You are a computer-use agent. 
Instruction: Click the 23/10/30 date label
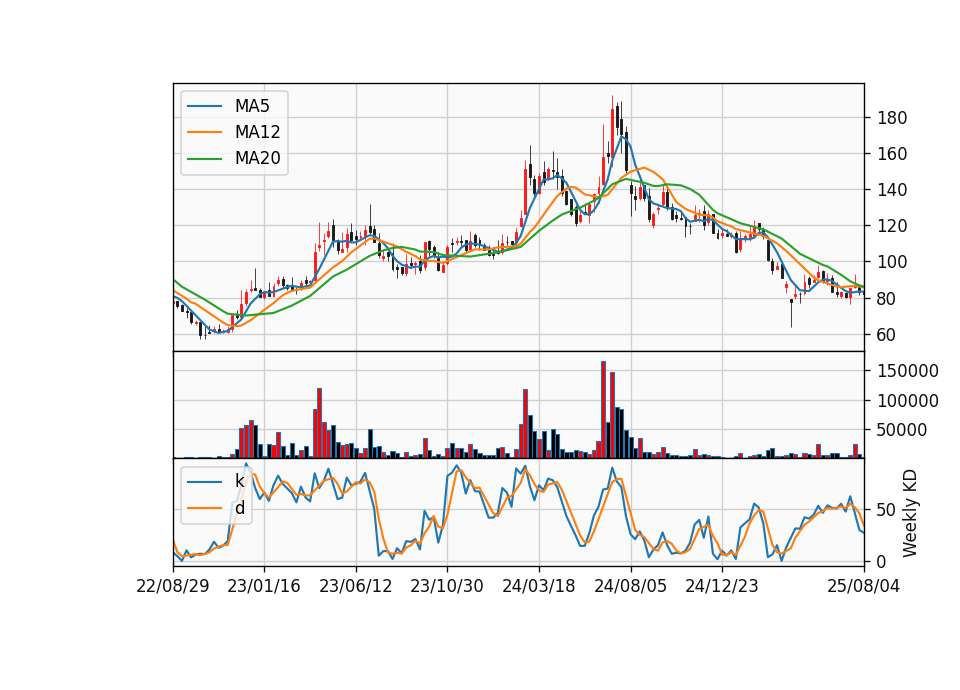(x=447, y=586)
